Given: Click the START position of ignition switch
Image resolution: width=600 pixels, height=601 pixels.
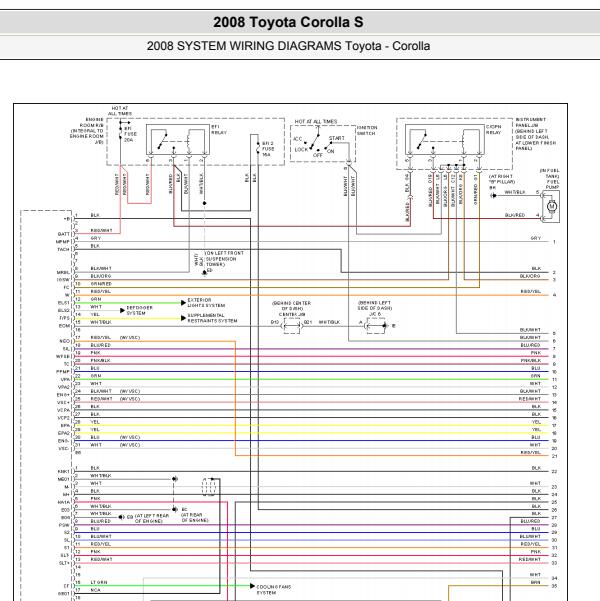Looking at the screenshot, I should click(337, 138).
